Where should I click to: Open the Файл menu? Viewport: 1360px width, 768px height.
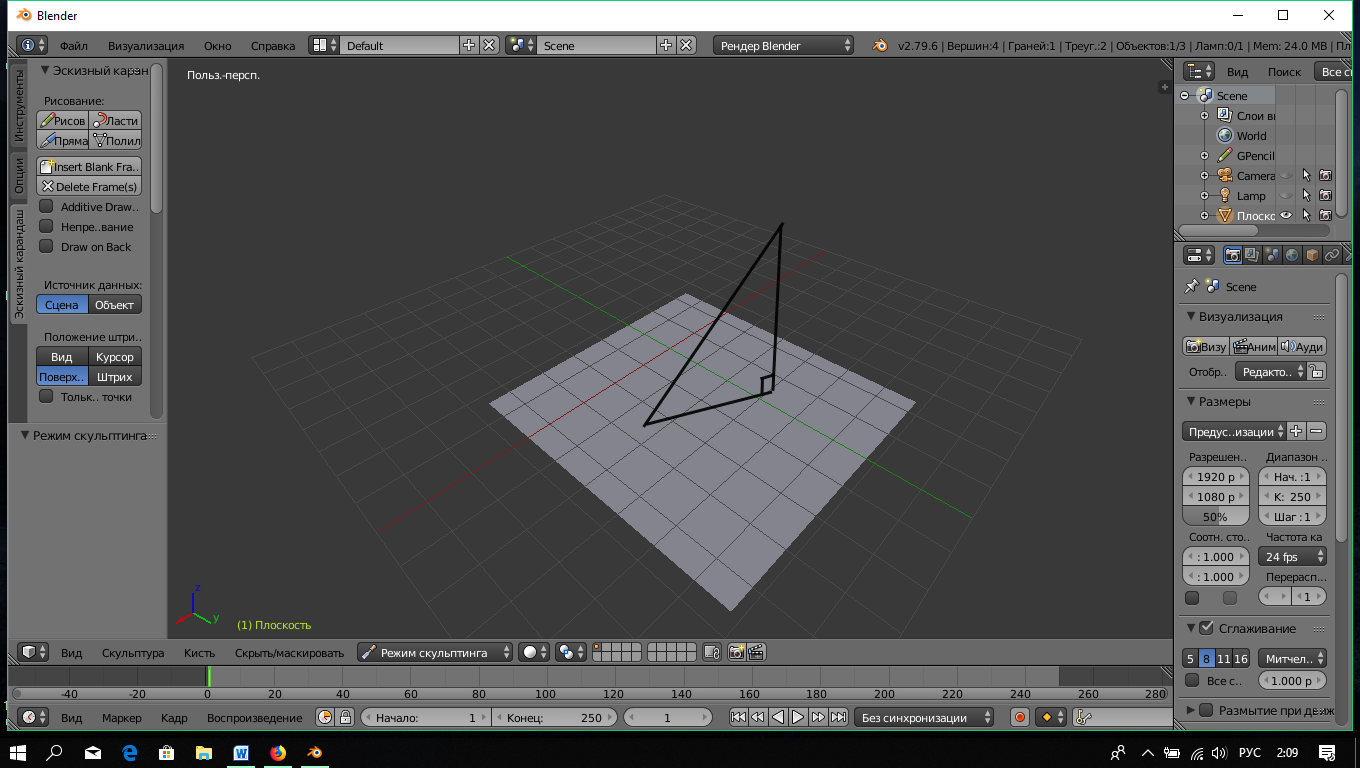point(73,46)
